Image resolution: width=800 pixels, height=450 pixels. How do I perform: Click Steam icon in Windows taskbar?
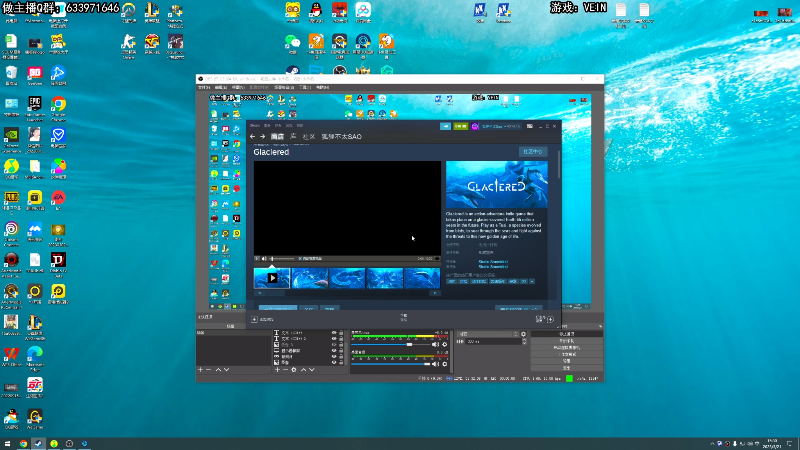click(x=38, y=443)
